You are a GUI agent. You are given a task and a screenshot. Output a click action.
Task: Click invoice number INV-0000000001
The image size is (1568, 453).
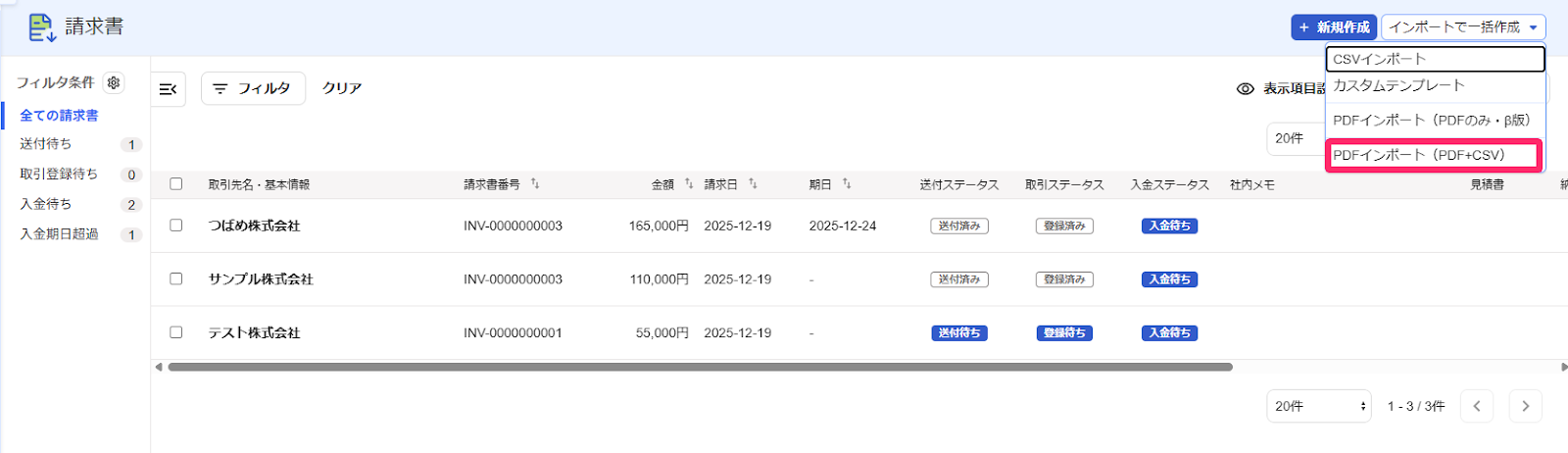point(513,332)
